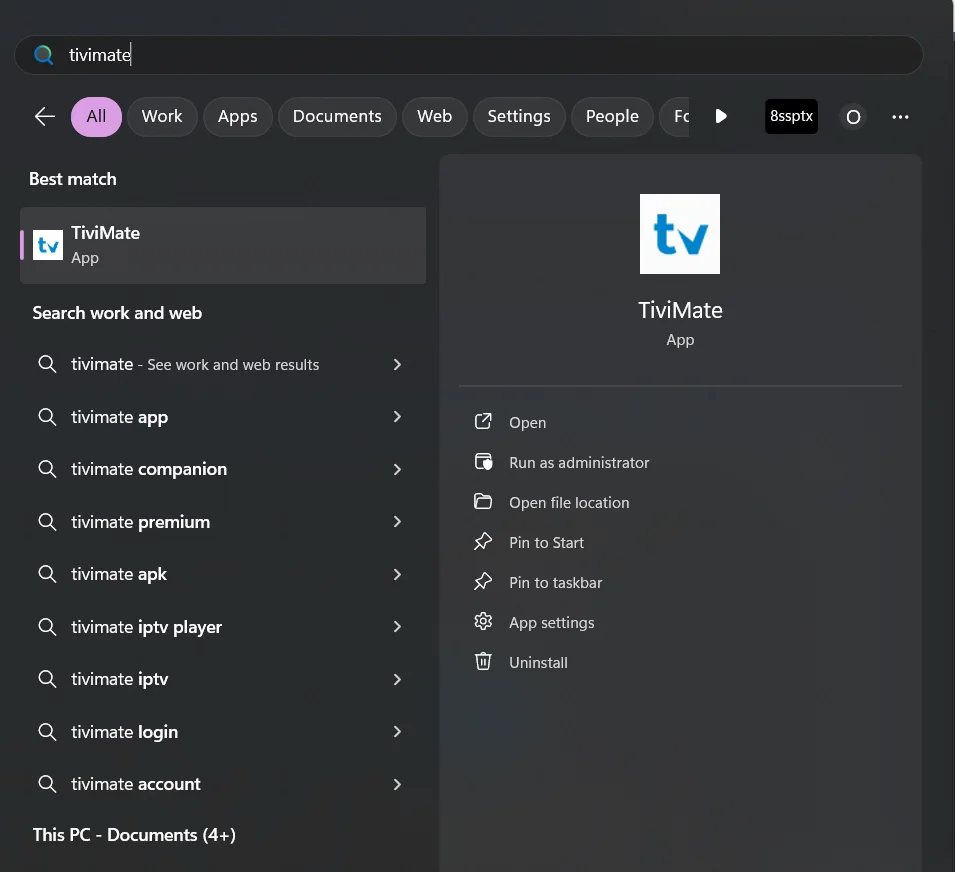Open App settings text link
955x872 pixels.
[x=551, y=623]
